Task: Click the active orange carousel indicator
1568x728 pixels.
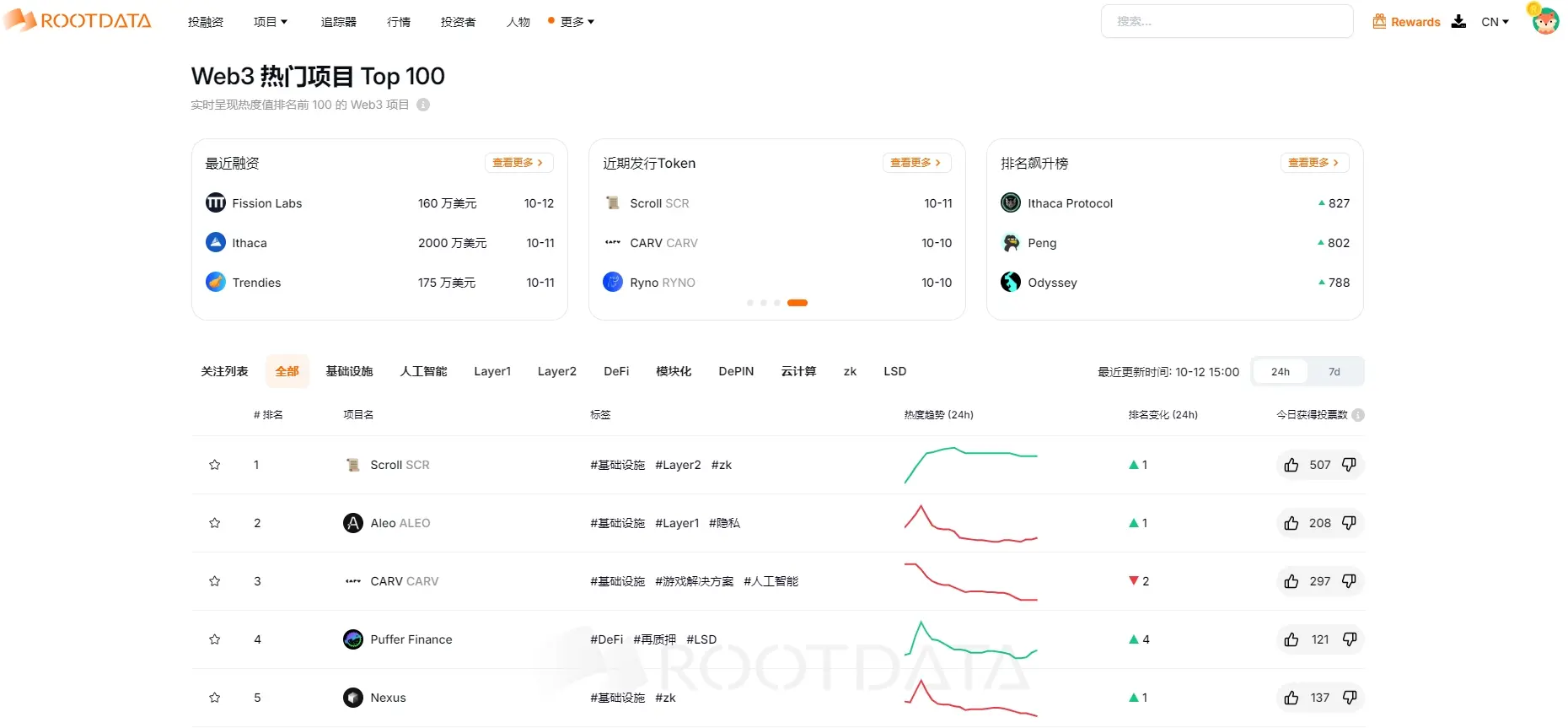Action: [x=797, y=303]
